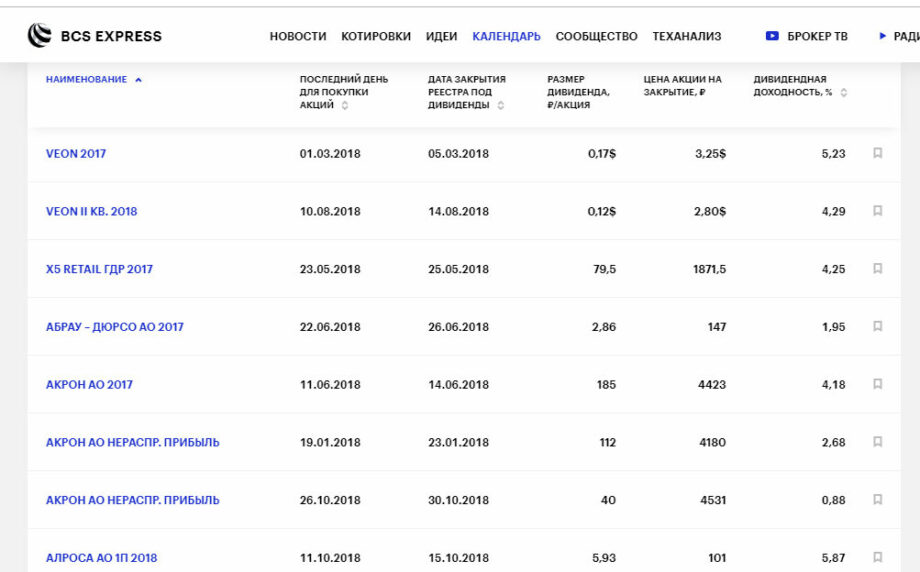Bookmark the Абрау – Дюрсо АО 2017 row

877,327
